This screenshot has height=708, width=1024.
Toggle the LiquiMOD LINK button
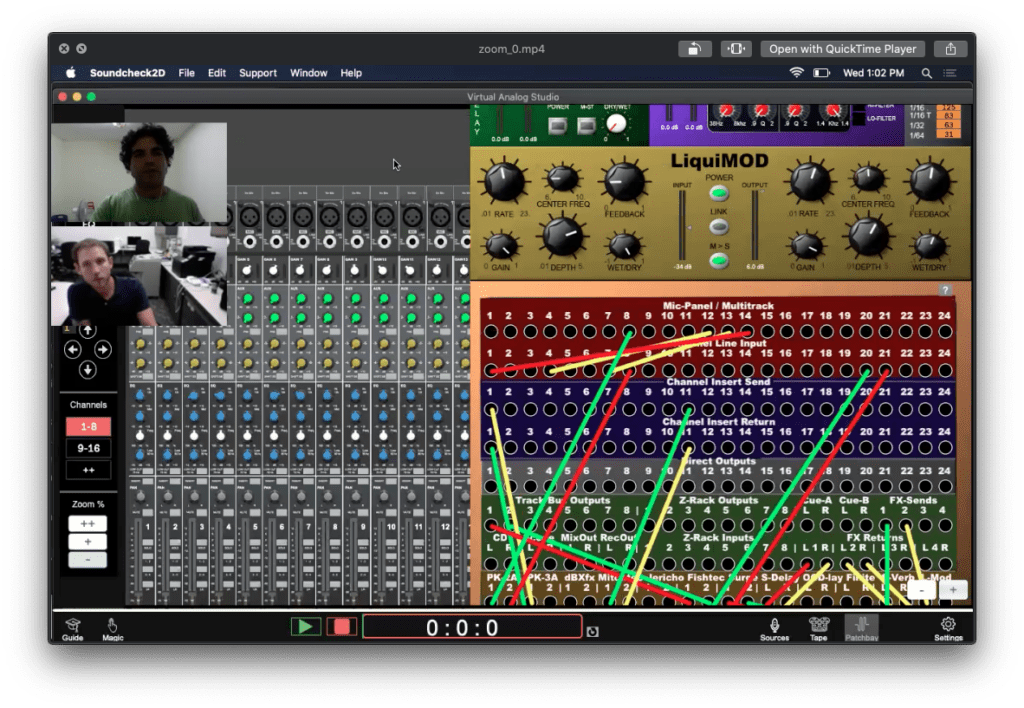[718, 227]
